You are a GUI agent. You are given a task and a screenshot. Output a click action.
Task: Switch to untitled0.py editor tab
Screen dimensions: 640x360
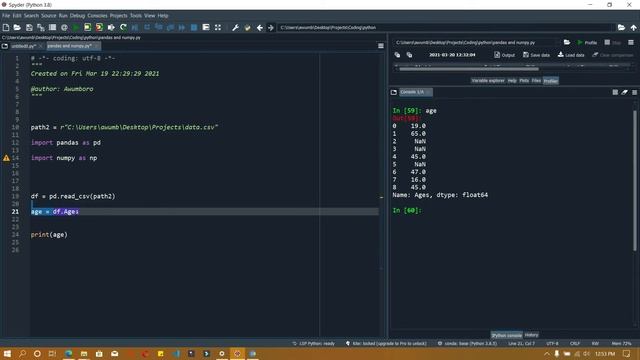click(x=23, y=46)
